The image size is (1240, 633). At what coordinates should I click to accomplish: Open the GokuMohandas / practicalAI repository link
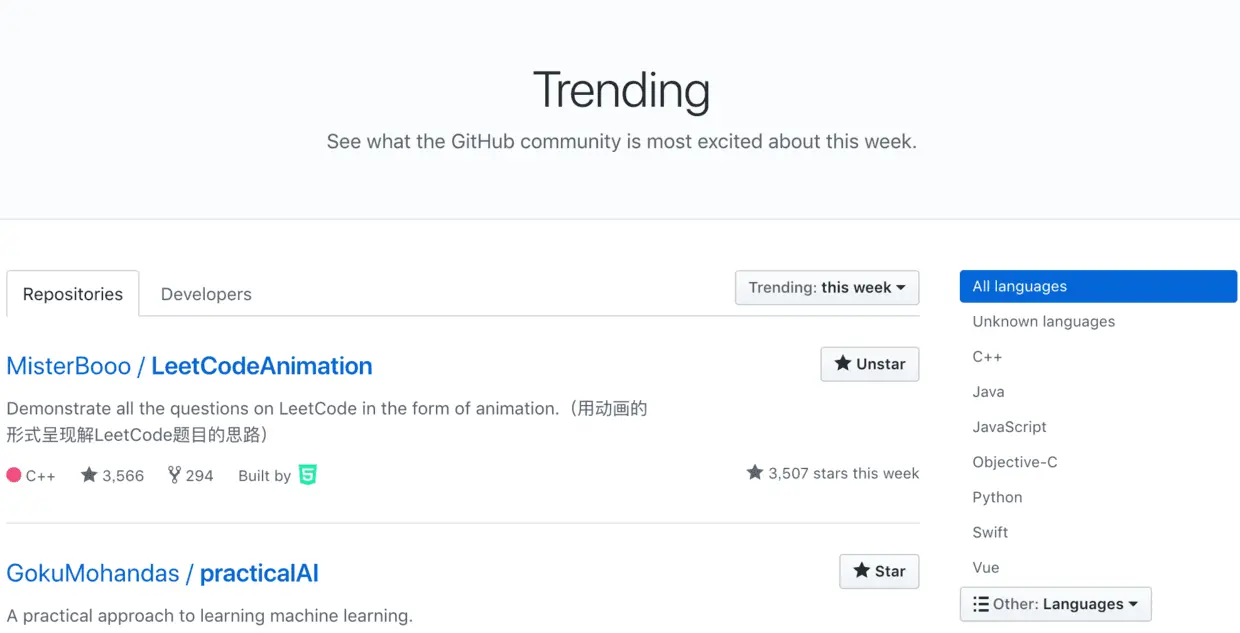(x=162, y=574)
